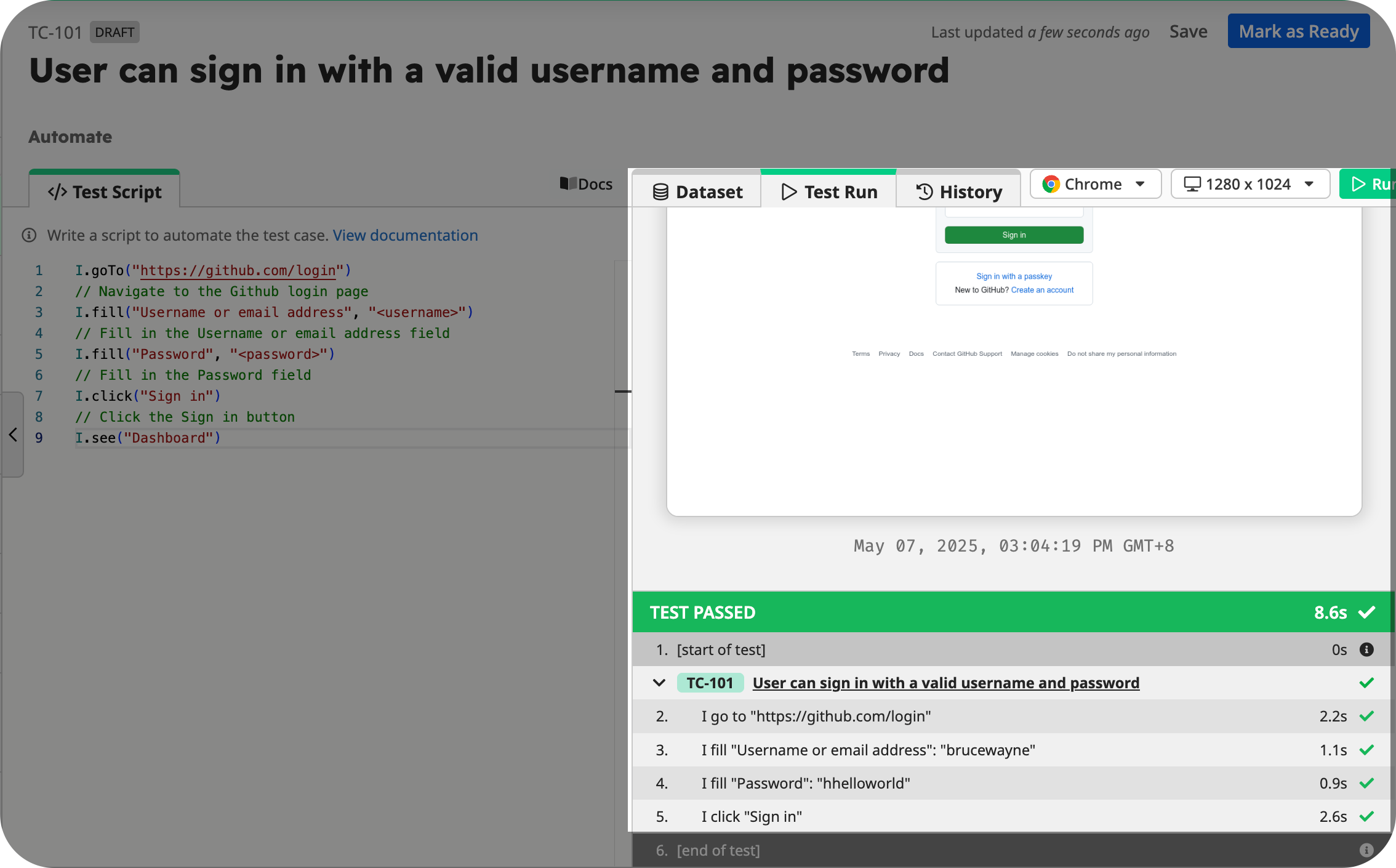Click Terms link in preview footer
The image size is (1396, 868).
(x=860, y=354)
